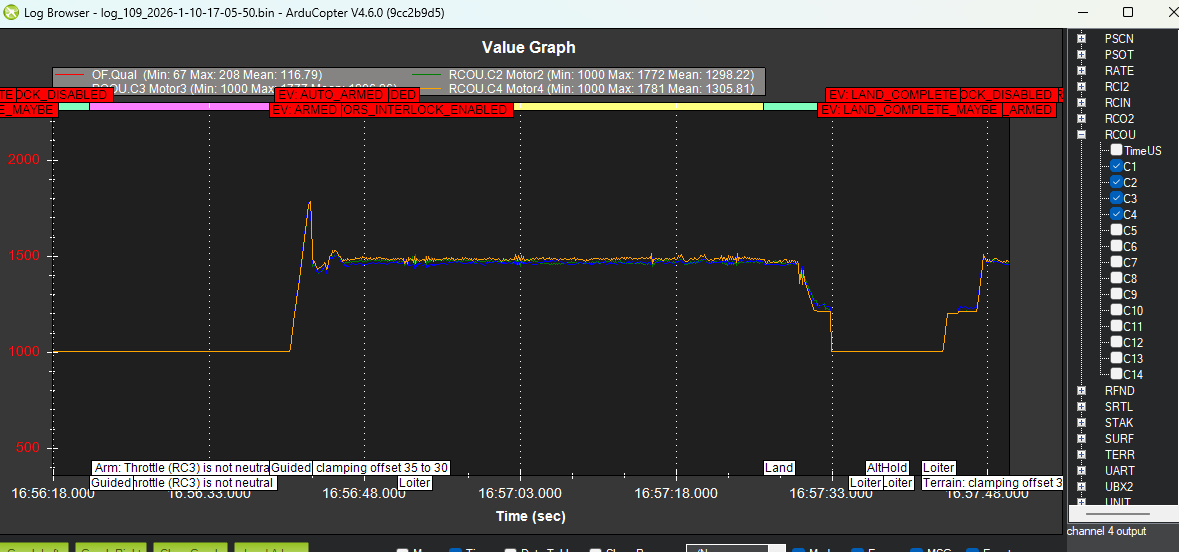The height and width of the screenshot is (552, 1179).
Task: Select the PSCN tree item
Action: coord(1119,39)
